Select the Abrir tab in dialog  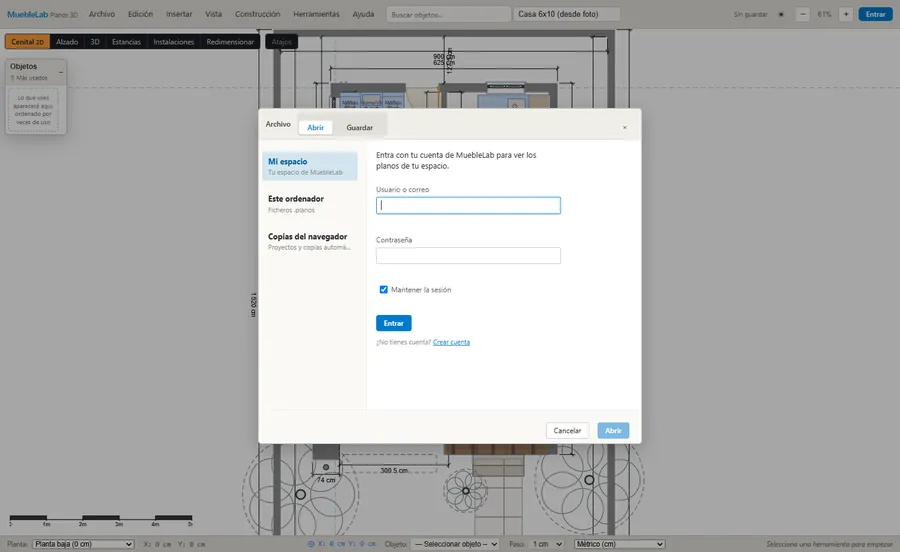(315, 127)
